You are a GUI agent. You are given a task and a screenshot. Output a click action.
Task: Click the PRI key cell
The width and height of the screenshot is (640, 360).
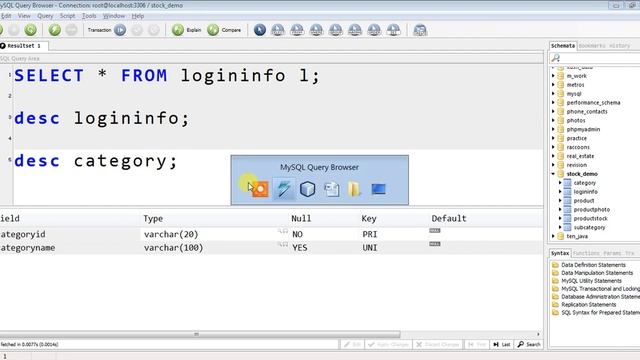coord(370,234)
